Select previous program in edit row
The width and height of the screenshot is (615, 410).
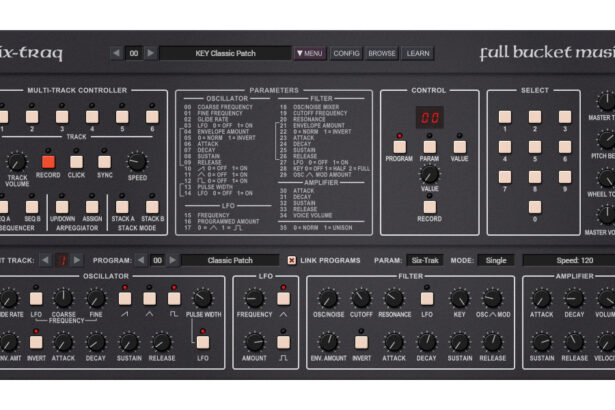(x=141, y=260)
